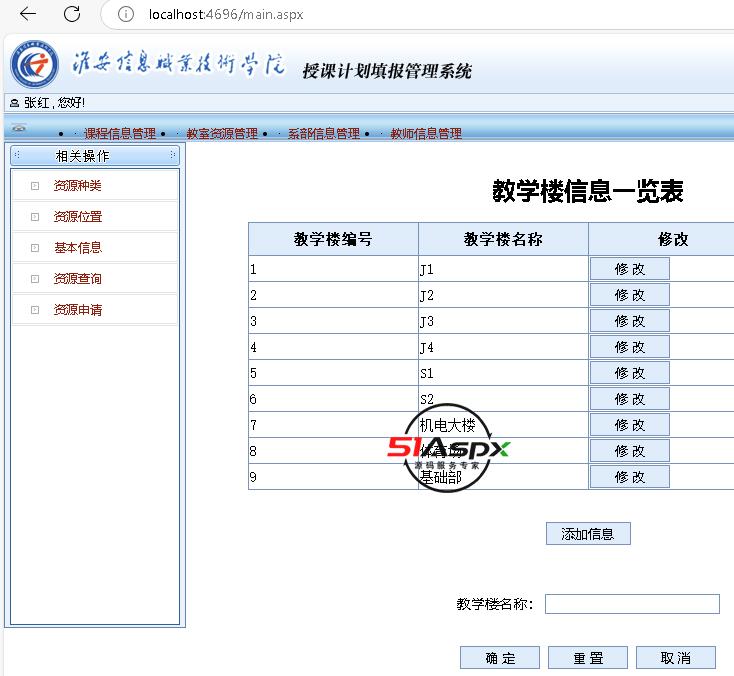Reload the page with the refresh icon
The width and height of the screenshot is (734, 676).
click(72, 14)
